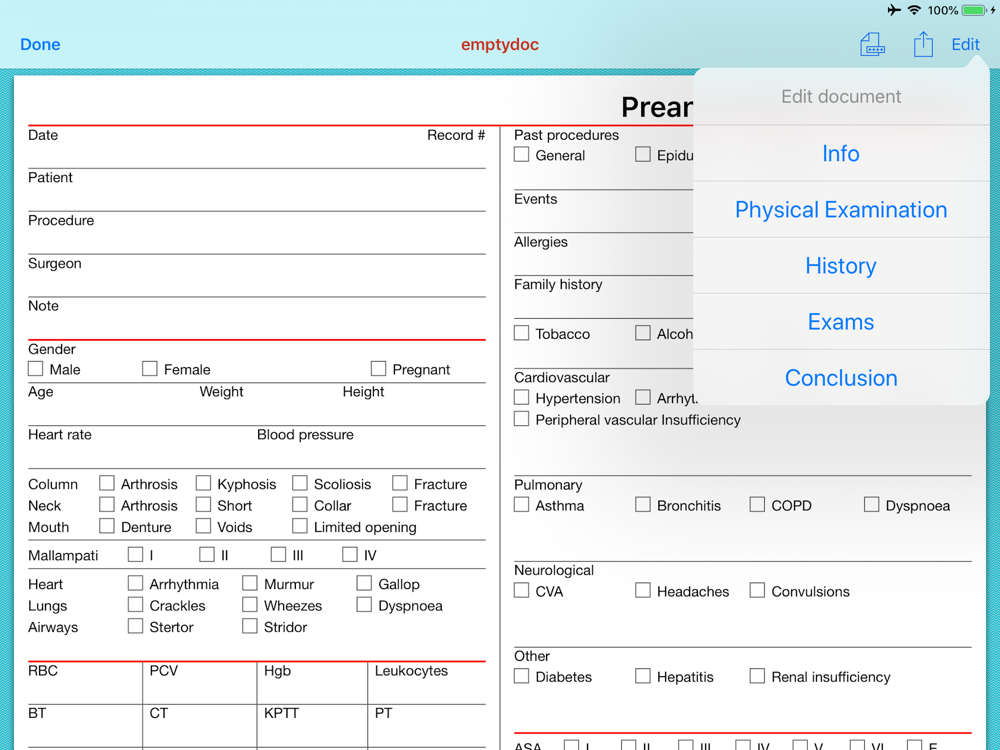Viewport: 1000px width, 750px height.
Task: Check the Diabetes box
Action: coord(522,676)
